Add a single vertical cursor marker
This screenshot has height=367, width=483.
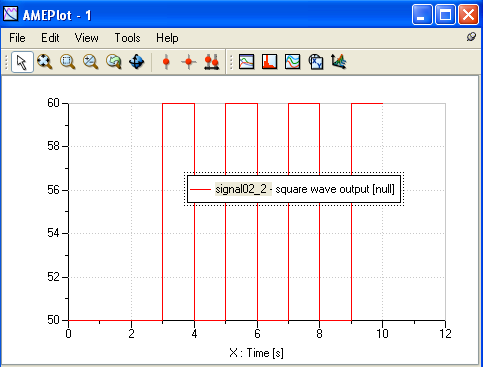[166, 62]
